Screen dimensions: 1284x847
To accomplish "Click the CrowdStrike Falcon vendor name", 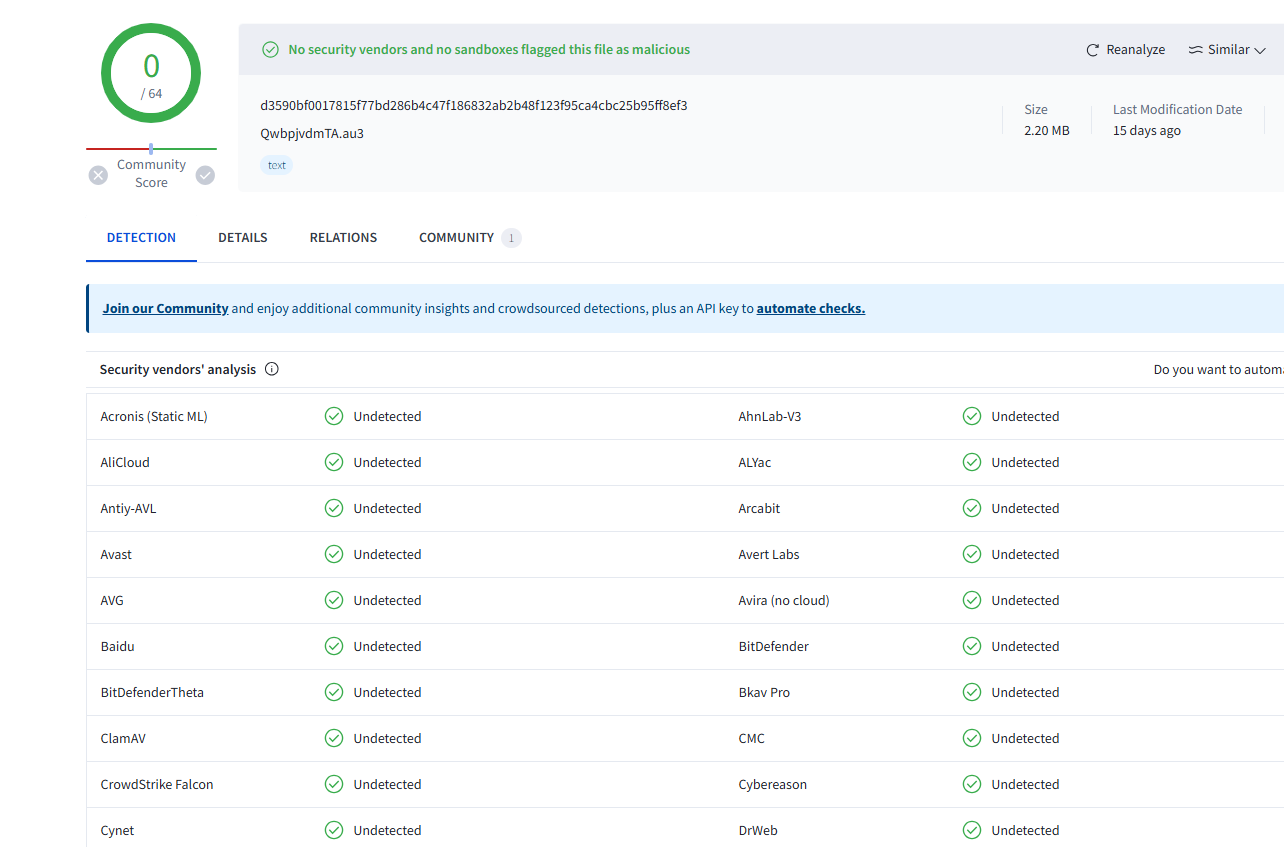I will (x=157, y=785).
